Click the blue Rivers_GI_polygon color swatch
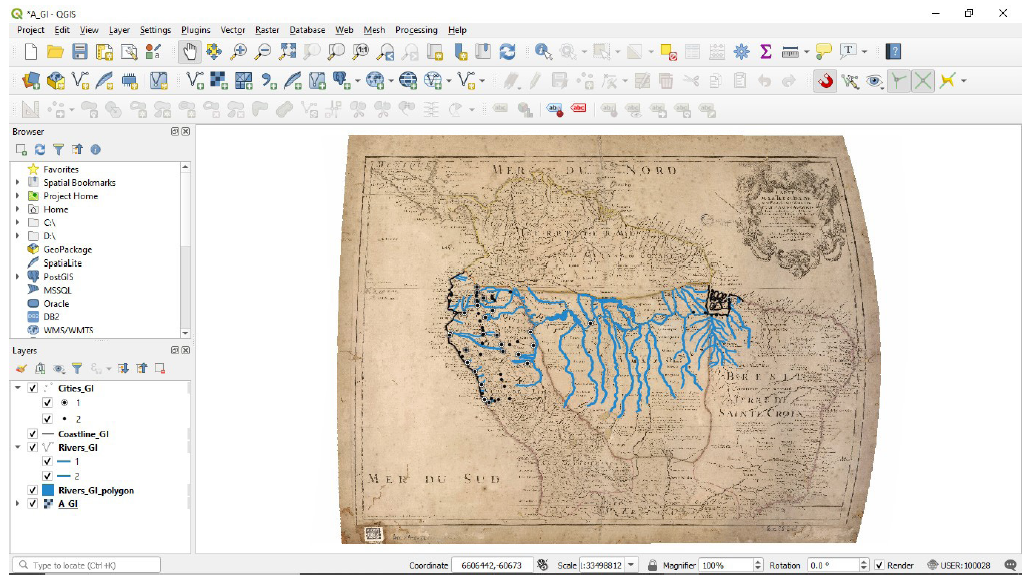 tap(48, 491)
